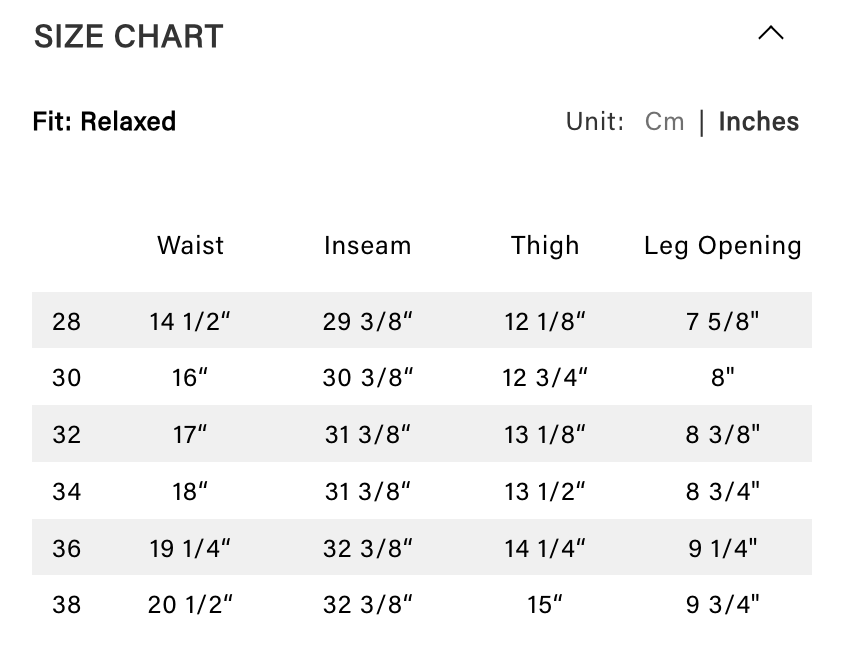Viewport: 848px width, 662px height.
Task: Click the 14 1/2" waist value
Action: point(190,322)
